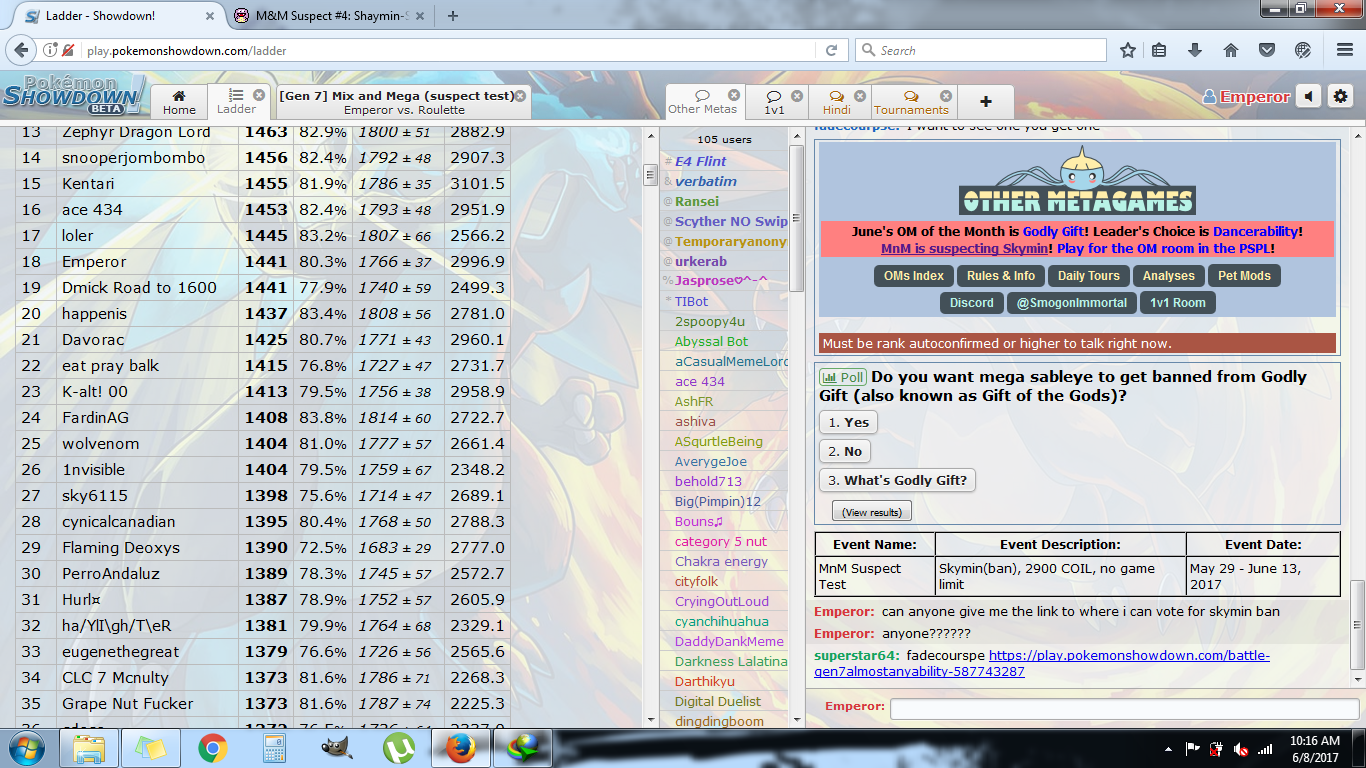Close the Ladder tab with its X icon

[259, 95]
